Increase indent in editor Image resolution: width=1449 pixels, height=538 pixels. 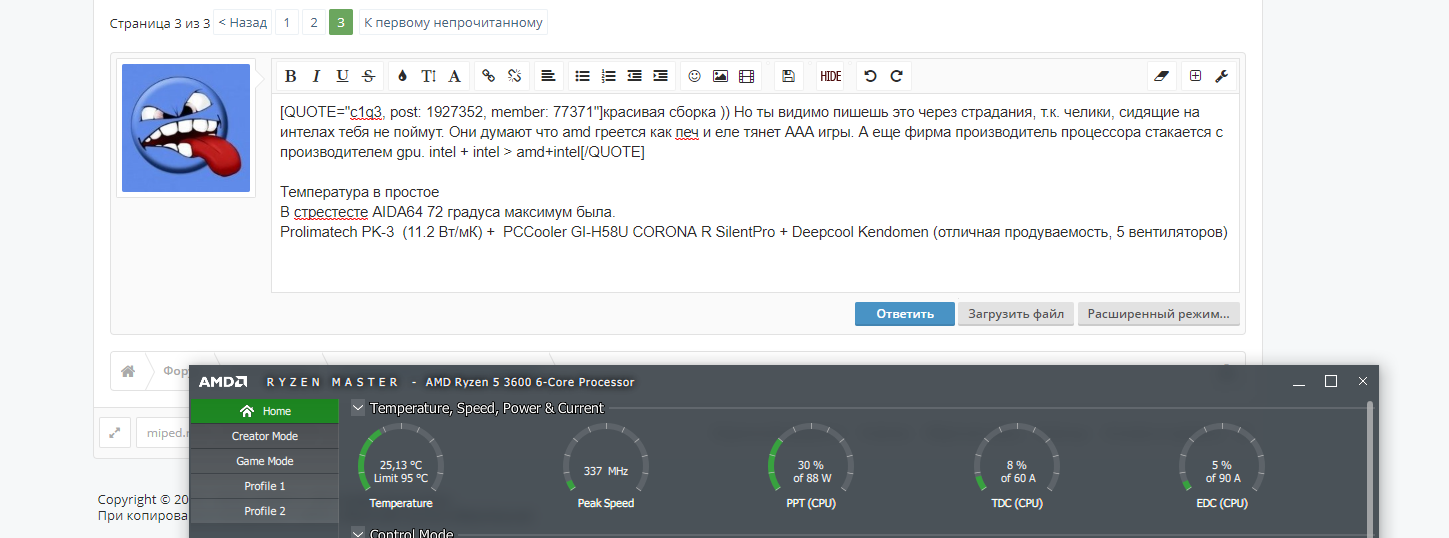coord(660,76)
